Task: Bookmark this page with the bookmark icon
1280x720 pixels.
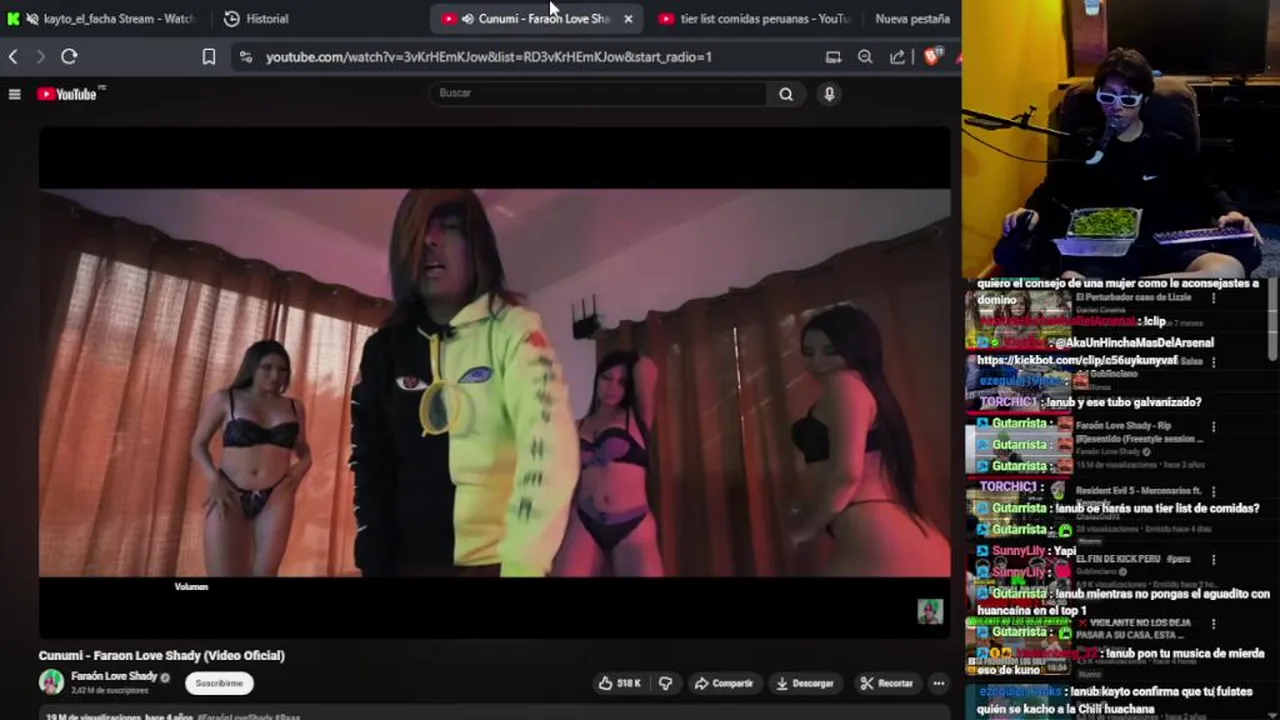Action: coord(208,57)
